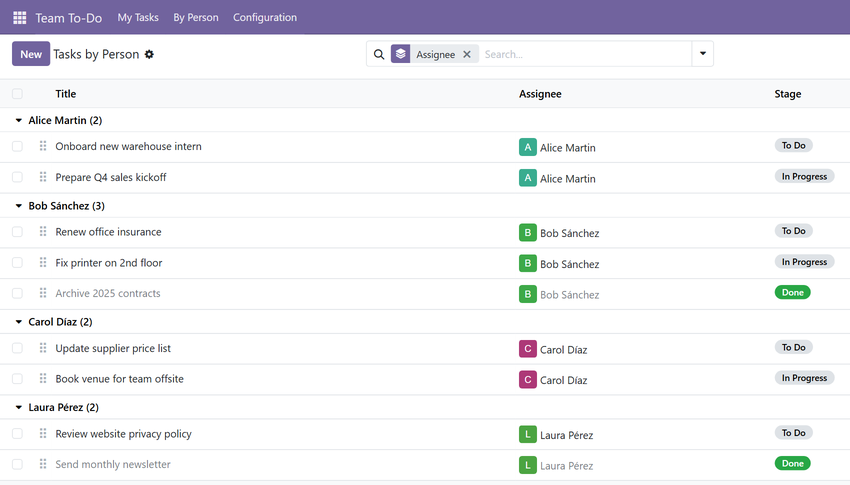Tick checkbox for Fix printer on 2nd floor
The width and height of the screenshot is (850, 485).
point(17,263)
